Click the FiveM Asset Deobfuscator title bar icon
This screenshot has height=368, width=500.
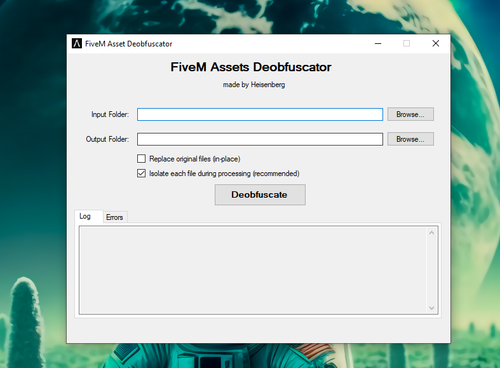77,43
